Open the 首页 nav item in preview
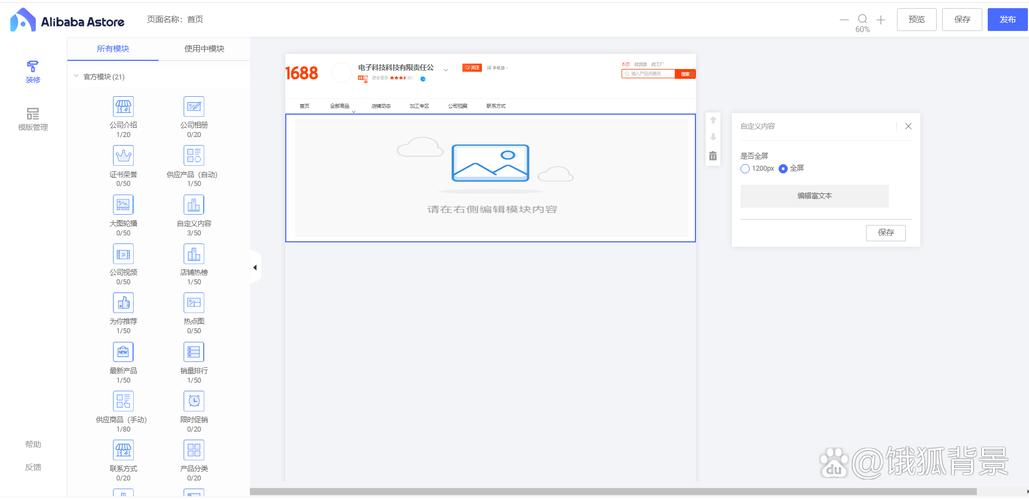 point(304,106)
